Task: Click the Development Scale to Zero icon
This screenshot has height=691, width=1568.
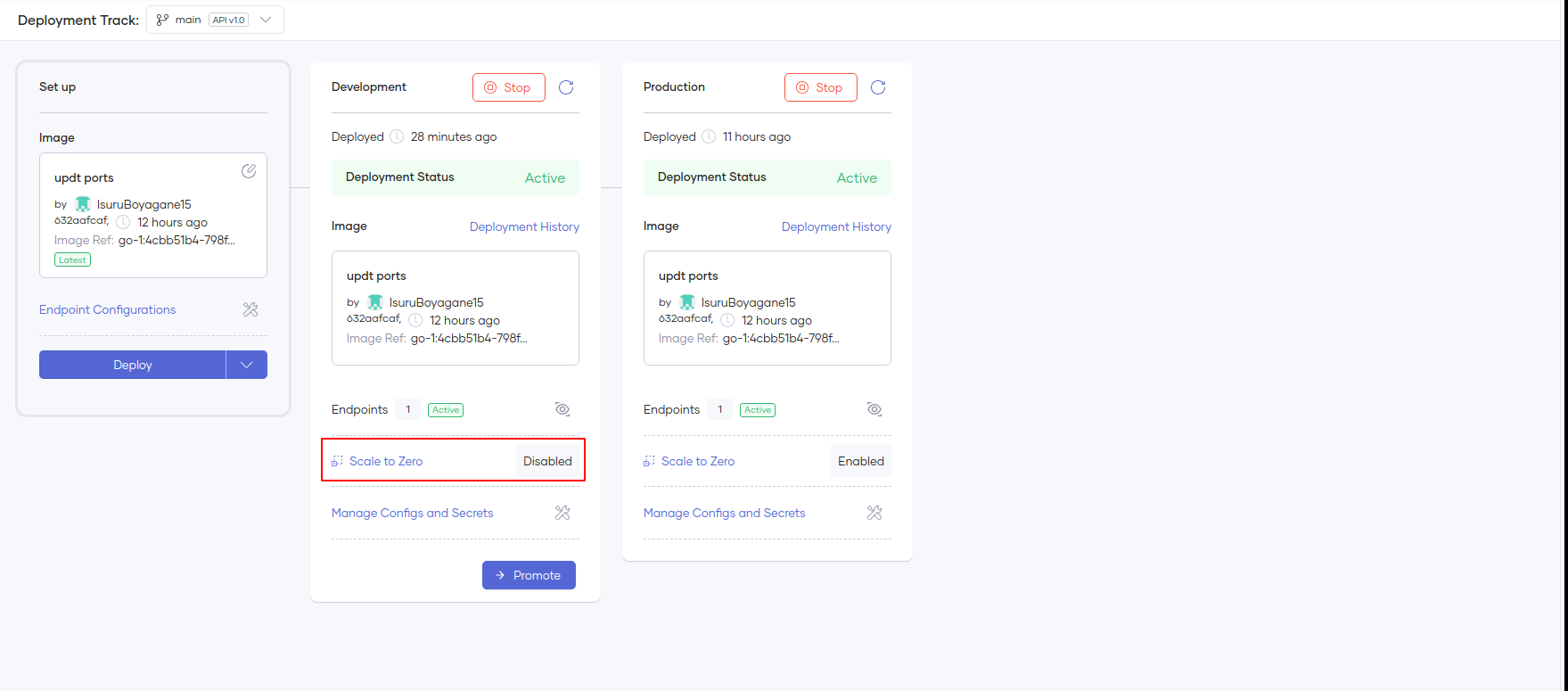Action: pos(337,461)
